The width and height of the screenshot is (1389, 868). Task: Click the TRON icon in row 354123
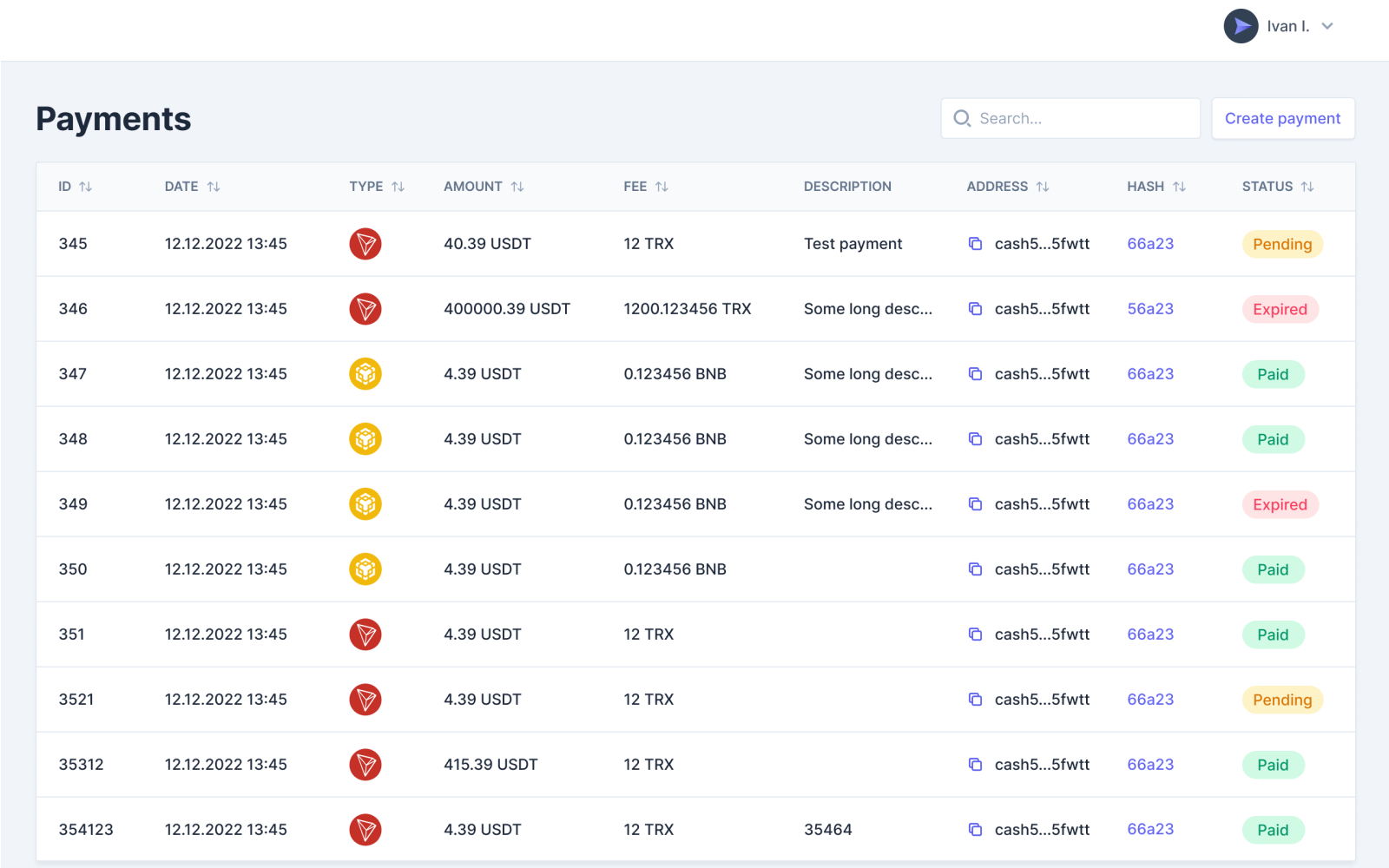tap(365, 830)
